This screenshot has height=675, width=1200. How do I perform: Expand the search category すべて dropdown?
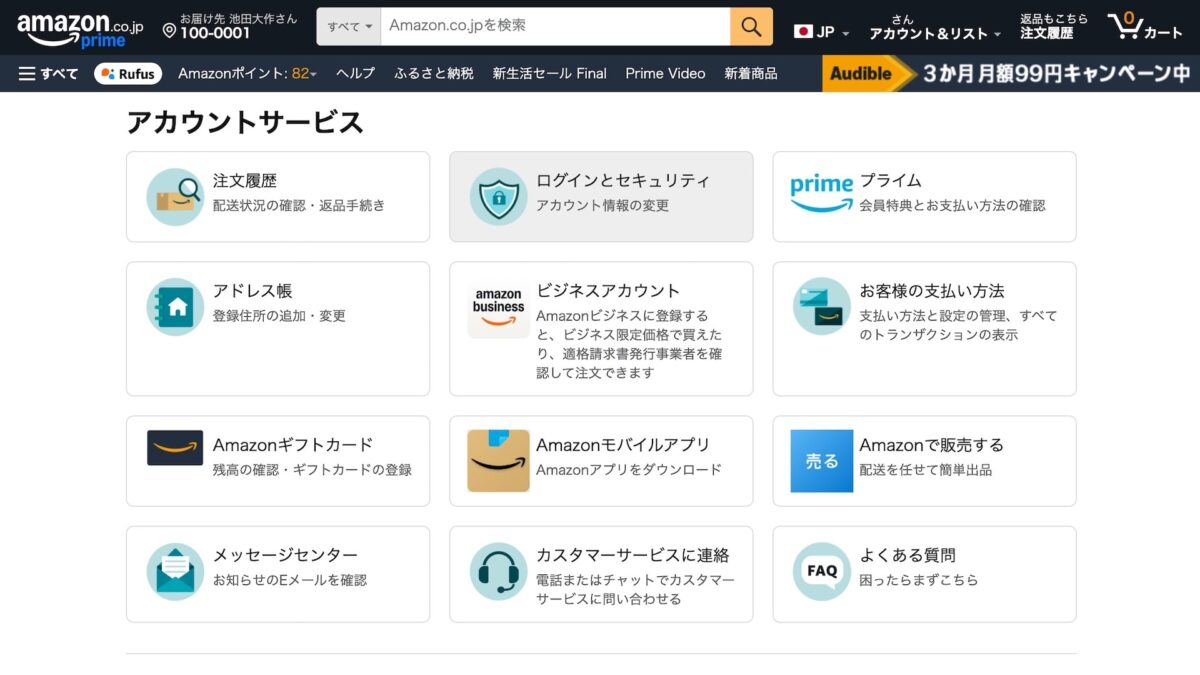click(349, 27)
